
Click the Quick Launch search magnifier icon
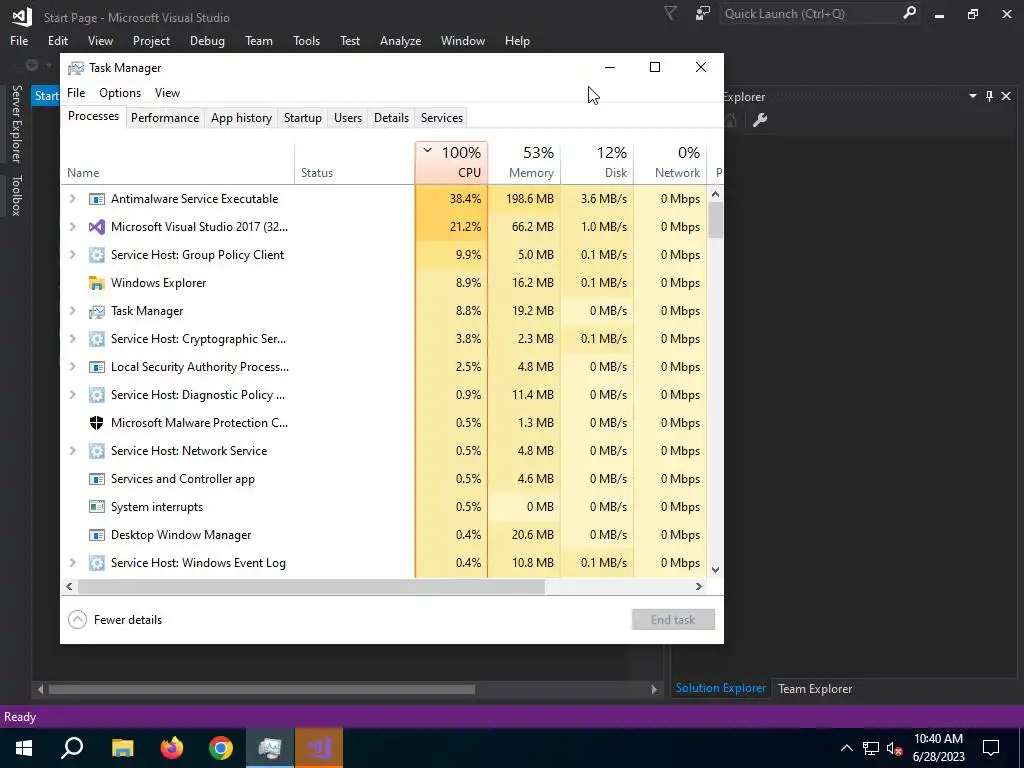pos(909,13)
